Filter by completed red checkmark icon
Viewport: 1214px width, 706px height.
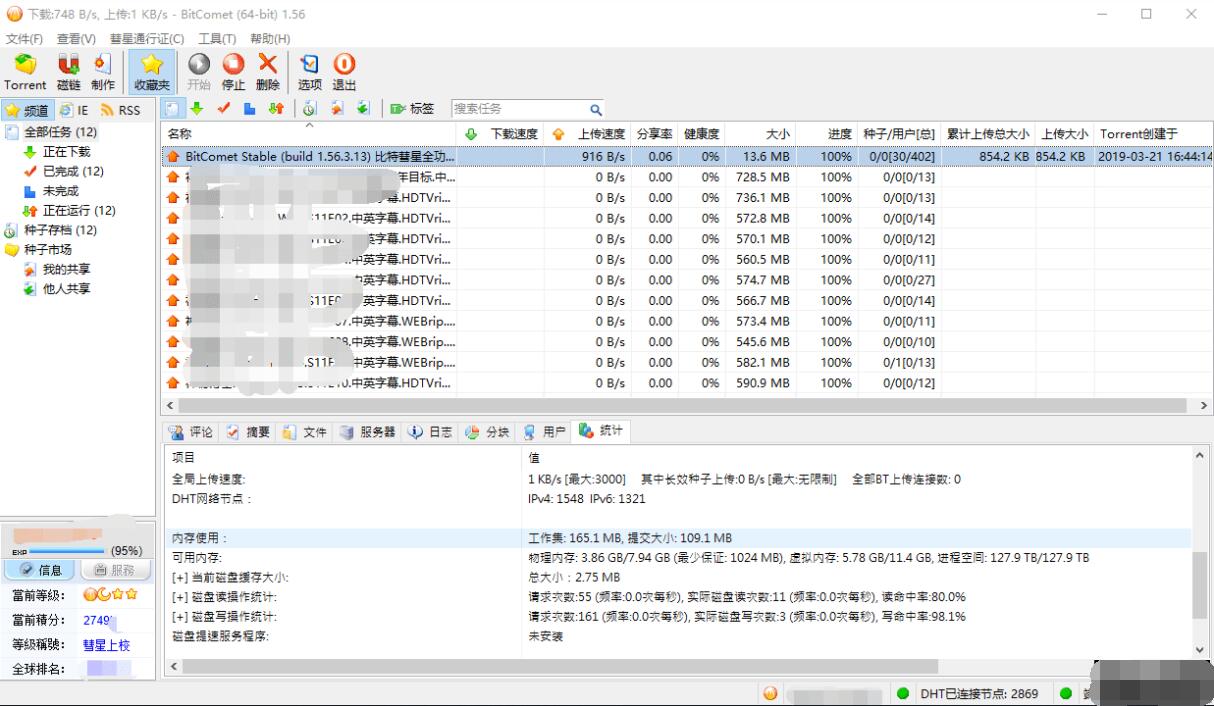tap(224, 109)
